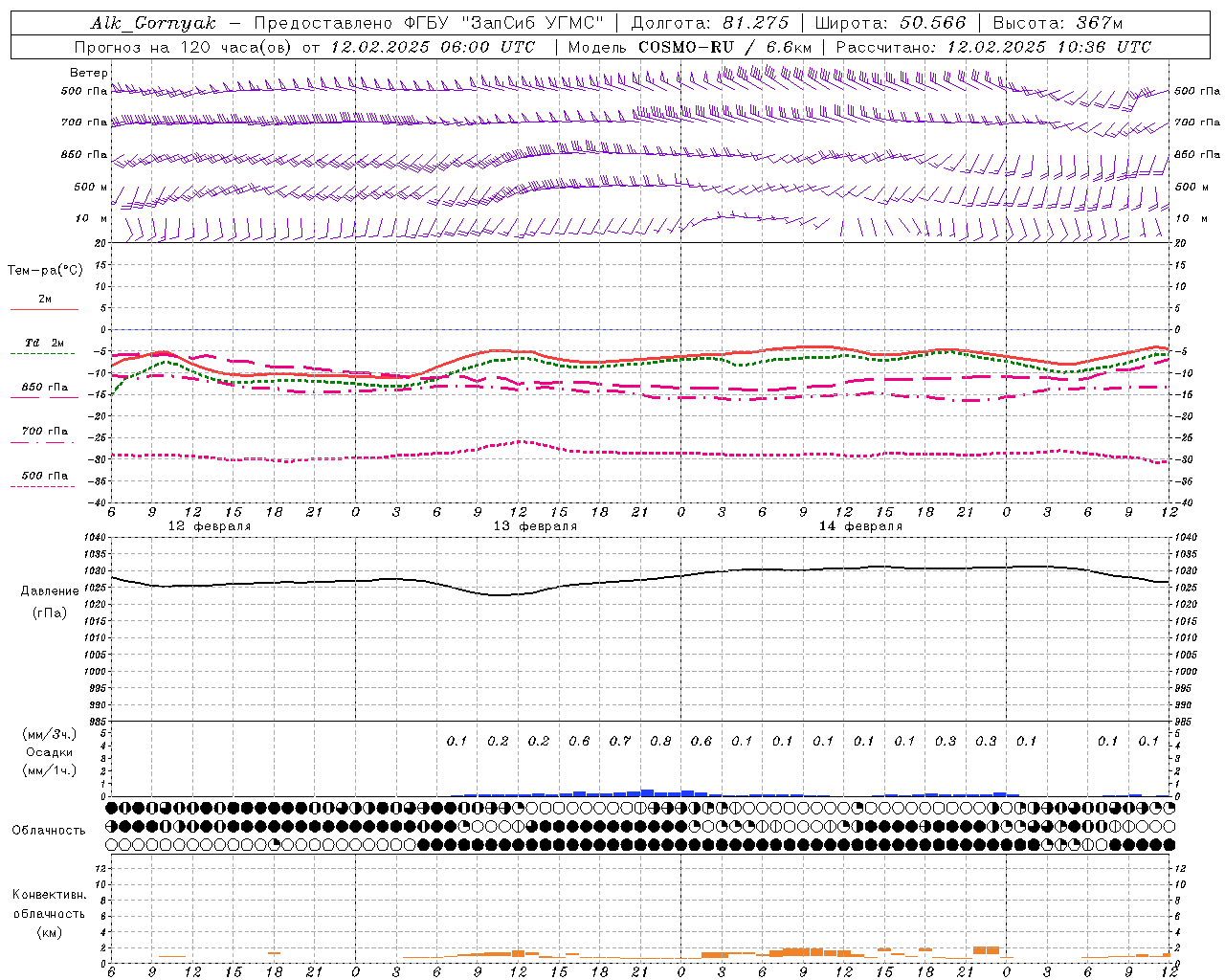Click the Тем-ра(°C) temperature panel label

point(45,271)
